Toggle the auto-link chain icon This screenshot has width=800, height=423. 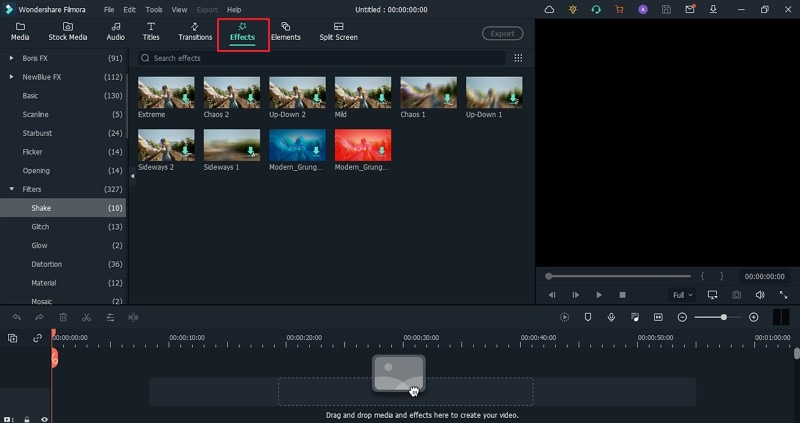tap(37, 338)
